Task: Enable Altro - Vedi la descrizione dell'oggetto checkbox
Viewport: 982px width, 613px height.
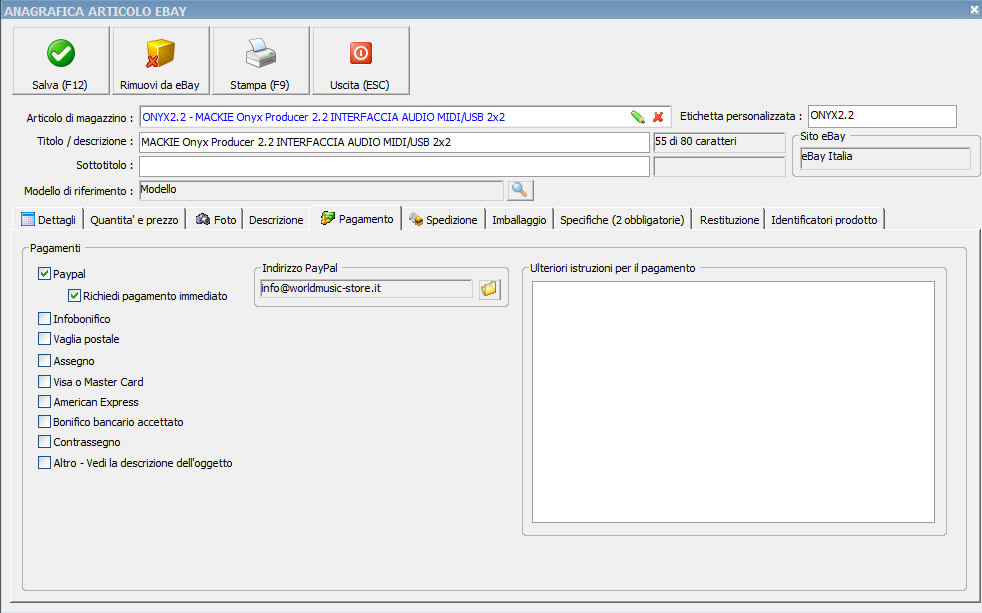Action: [x=44, y=463]
